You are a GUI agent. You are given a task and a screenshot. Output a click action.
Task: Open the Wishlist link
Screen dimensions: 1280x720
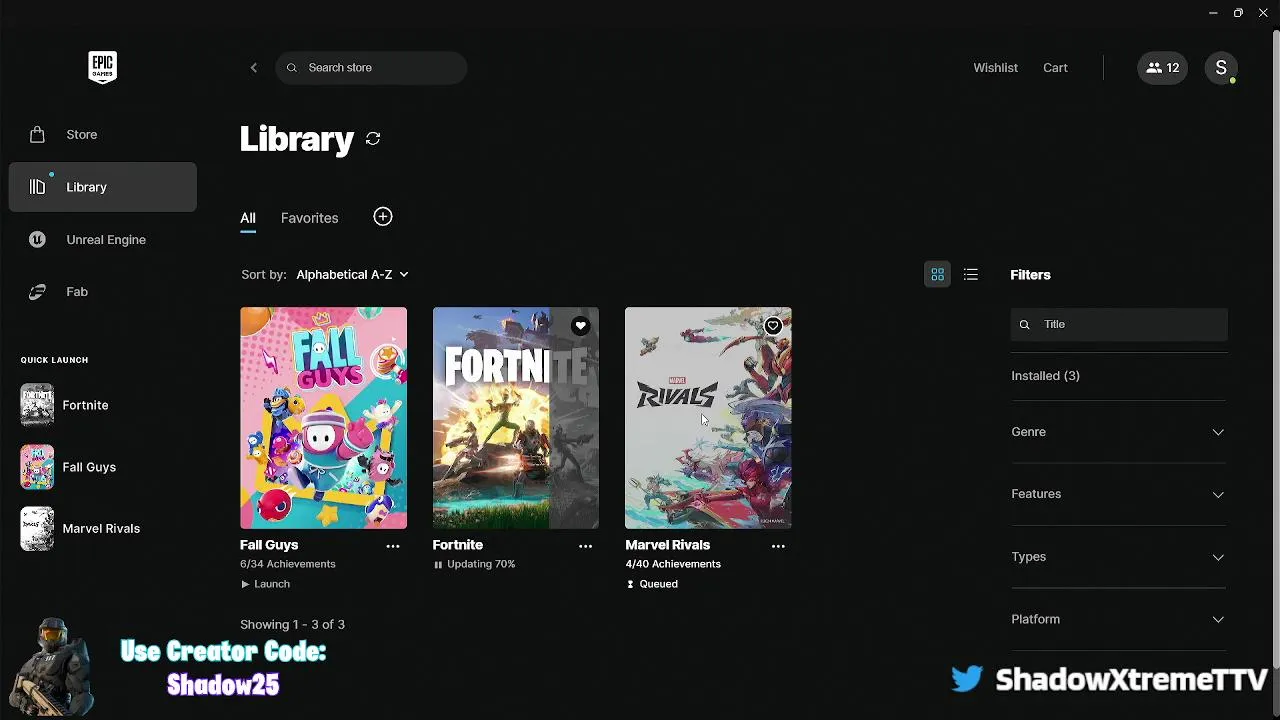(x=995, y=68)
